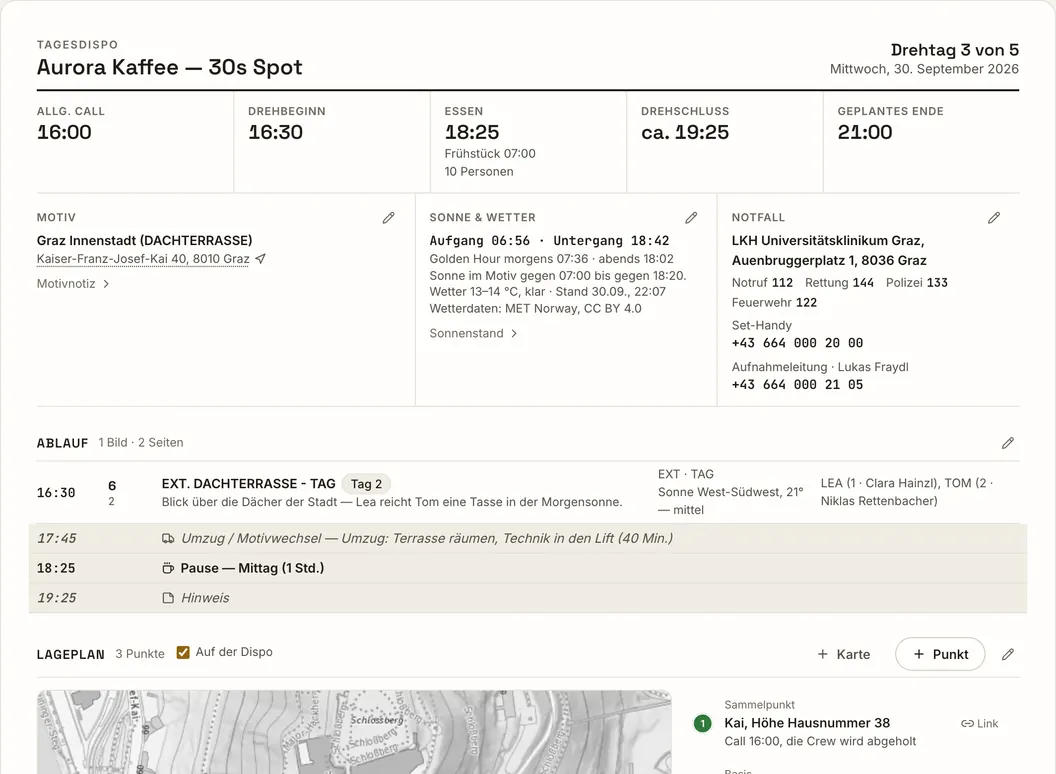Edit the Motiv section with pencil icon
The width and height of the screenshot is (1056, 774).
pos(389,218)
